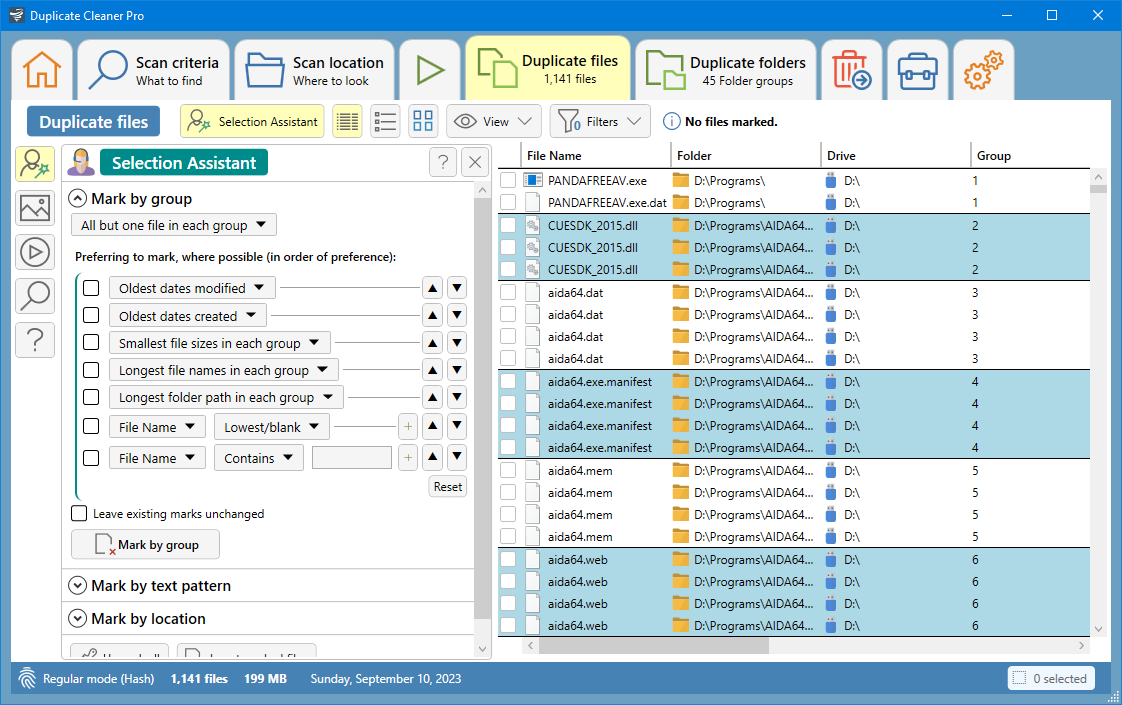Click the file list vertical scrollbar
The width and height of the screenshot is (1122, 705).
(x=1098, y=188)
